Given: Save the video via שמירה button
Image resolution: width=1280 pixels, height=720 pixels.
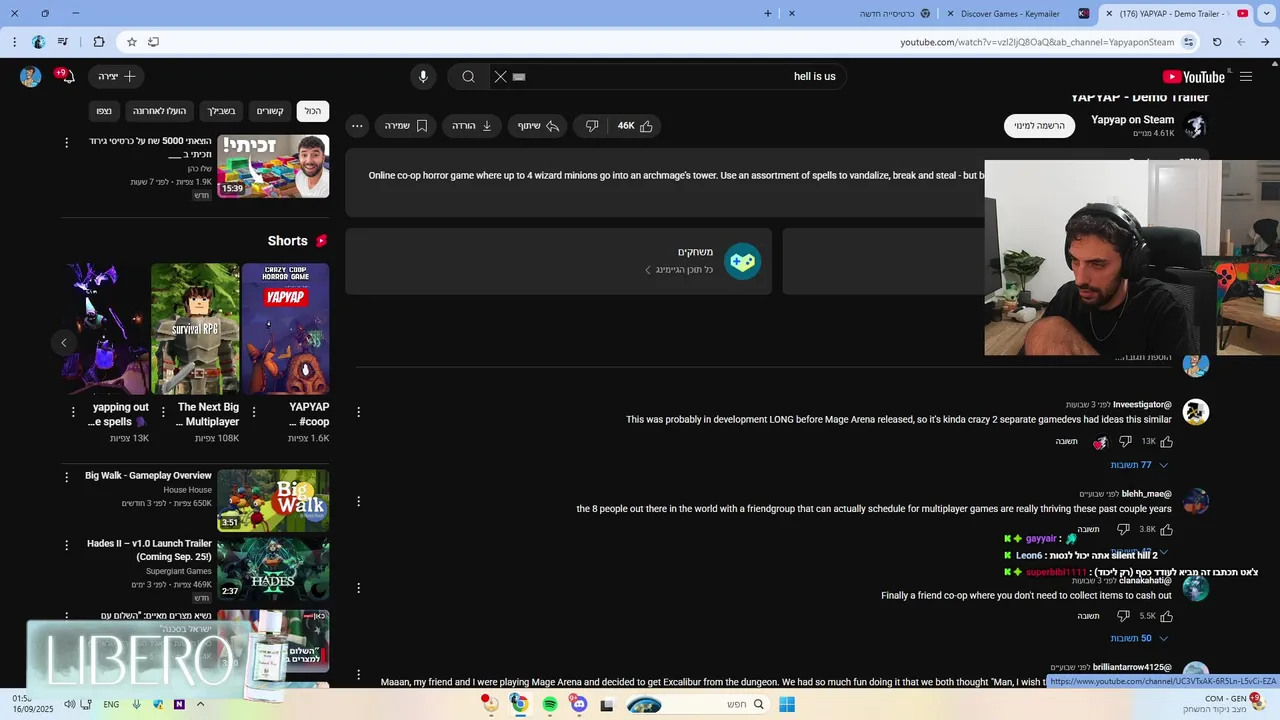Looking at the screenshot, I should 407,126.
